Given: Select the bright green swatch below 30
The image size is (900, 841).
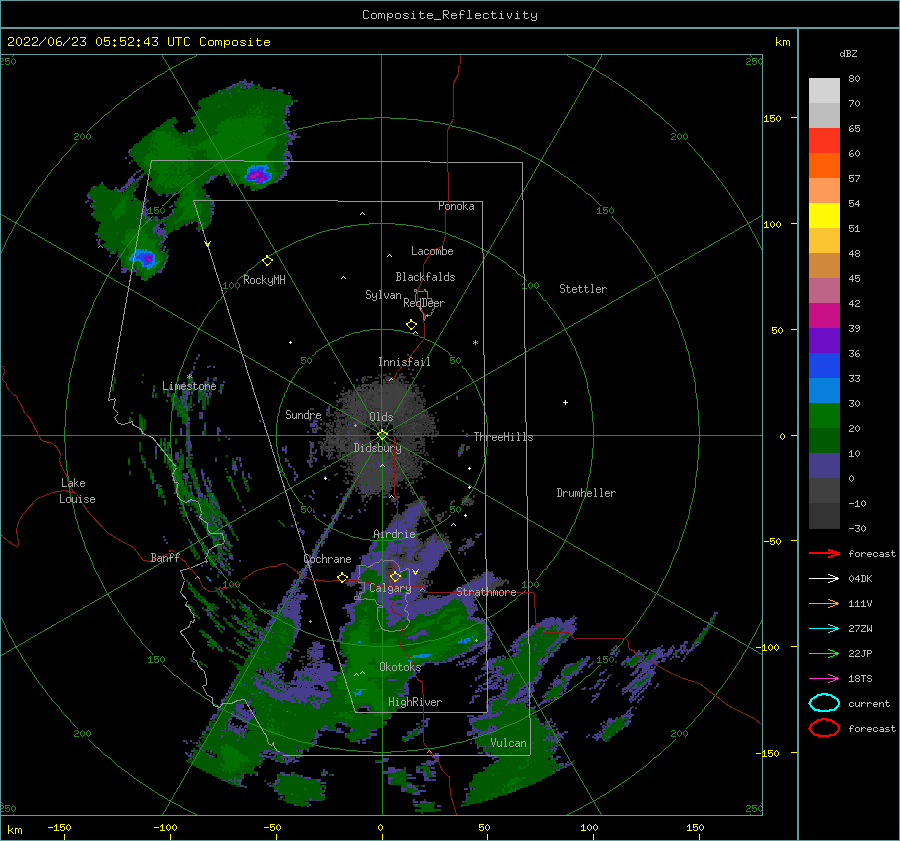Looking at the screenshot, I should (824, 415).
